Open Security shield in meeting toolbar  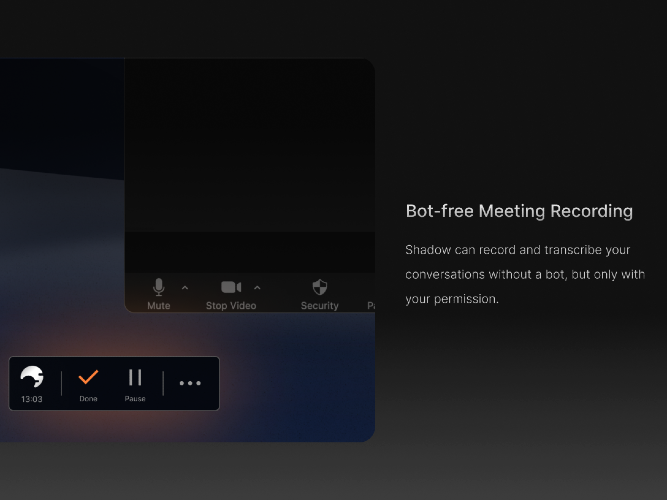pos(319,294)
